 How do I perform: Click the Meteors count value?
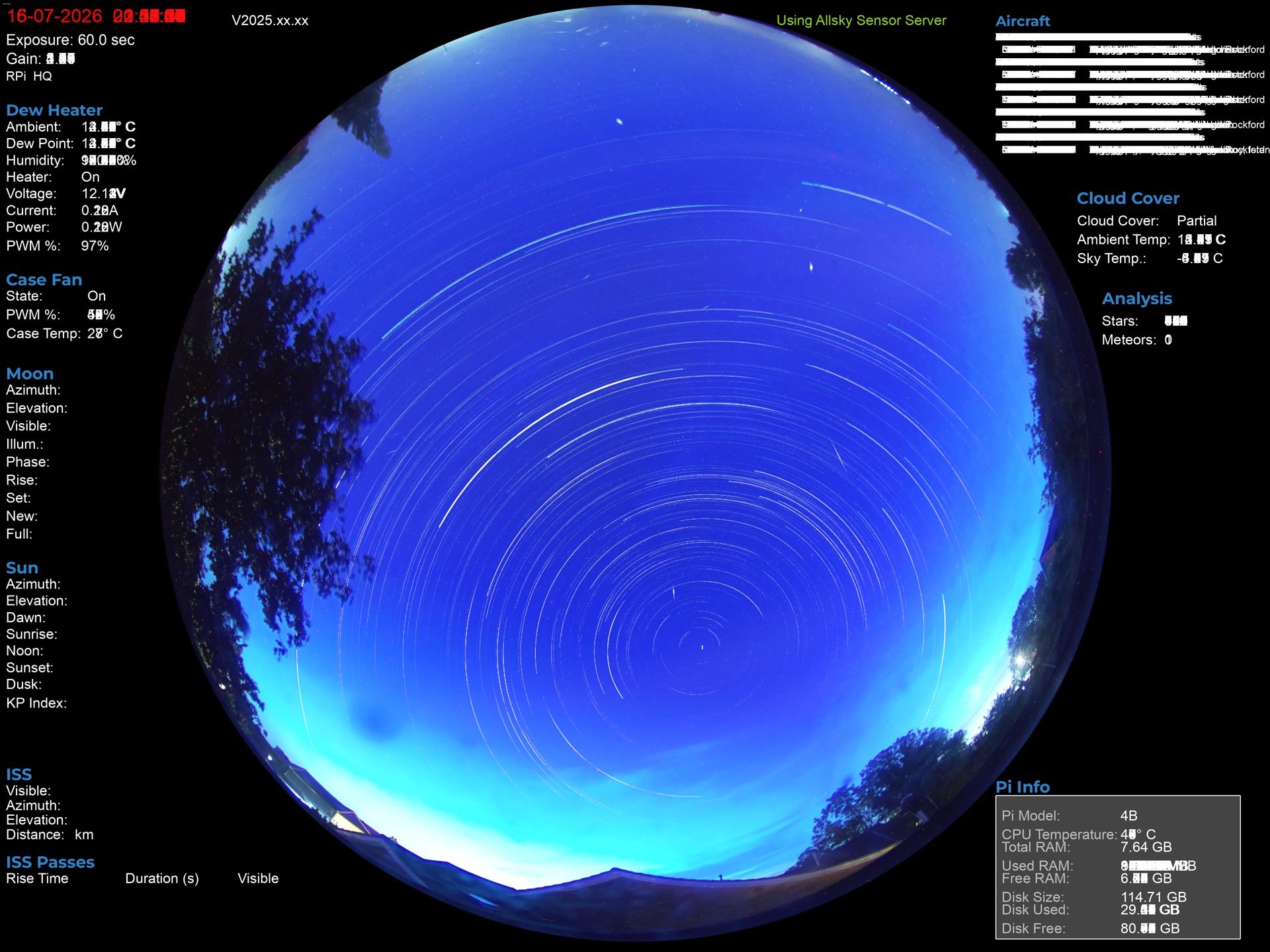pyautogui.click(x=1168, y=340)
